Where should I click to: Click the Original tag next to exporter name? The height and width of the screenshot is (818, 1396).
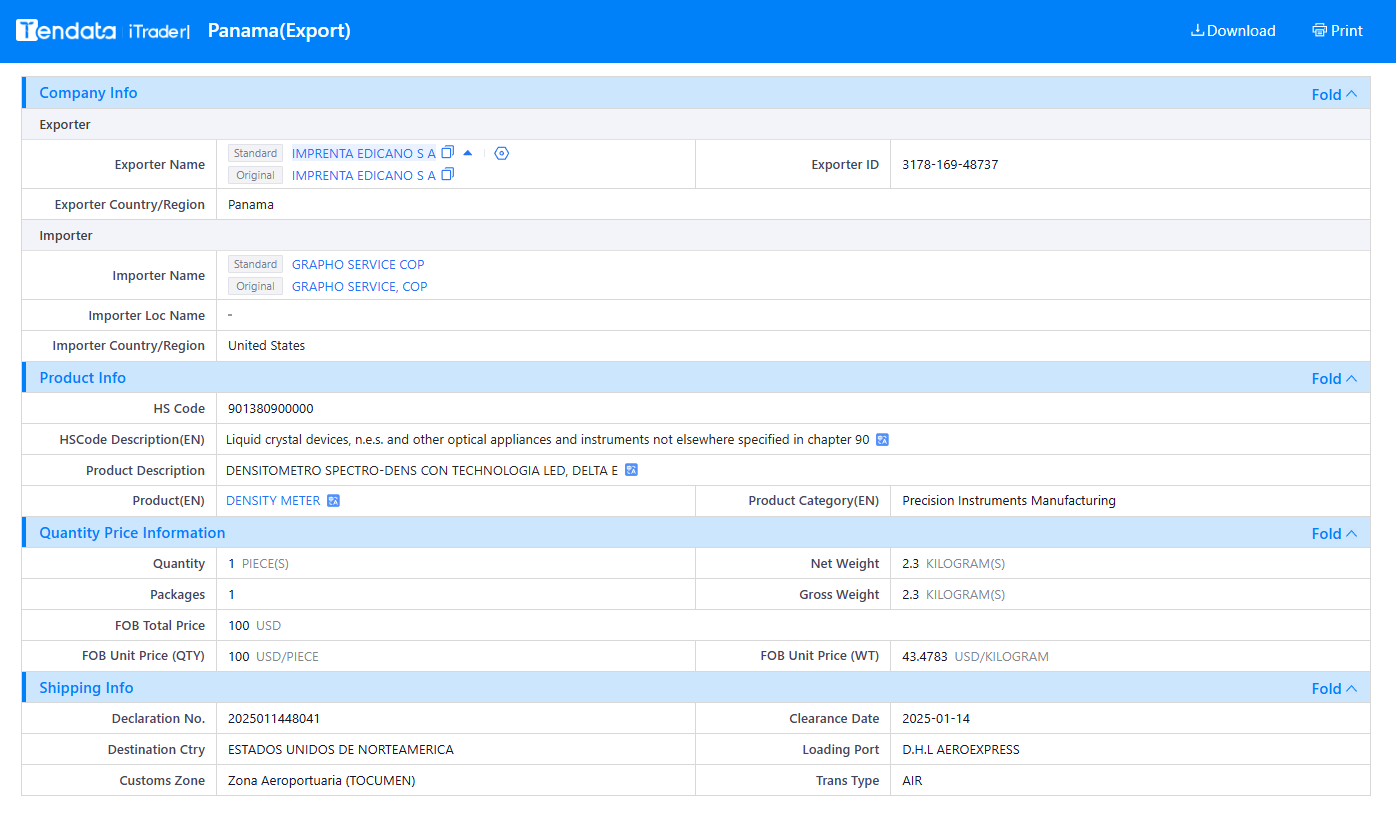click(x=255, y=175)
